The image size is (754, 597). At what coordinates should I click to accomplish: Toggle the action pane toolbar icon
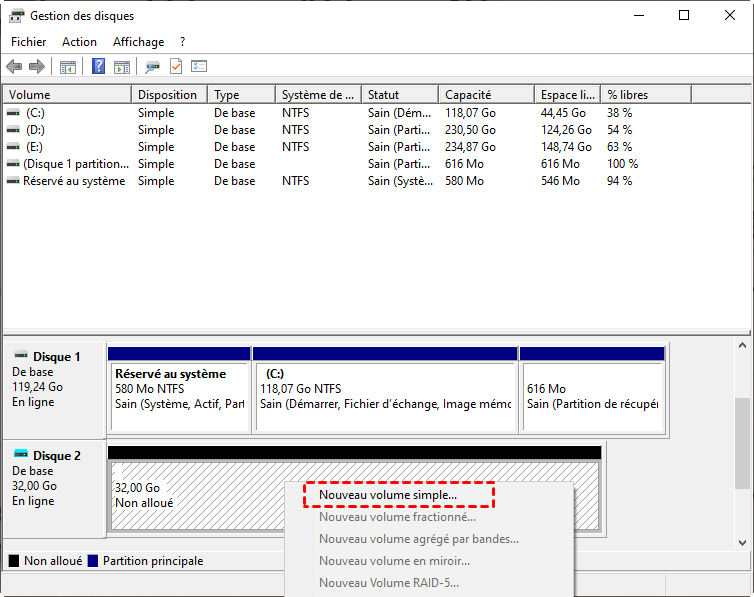pos(122,67)
